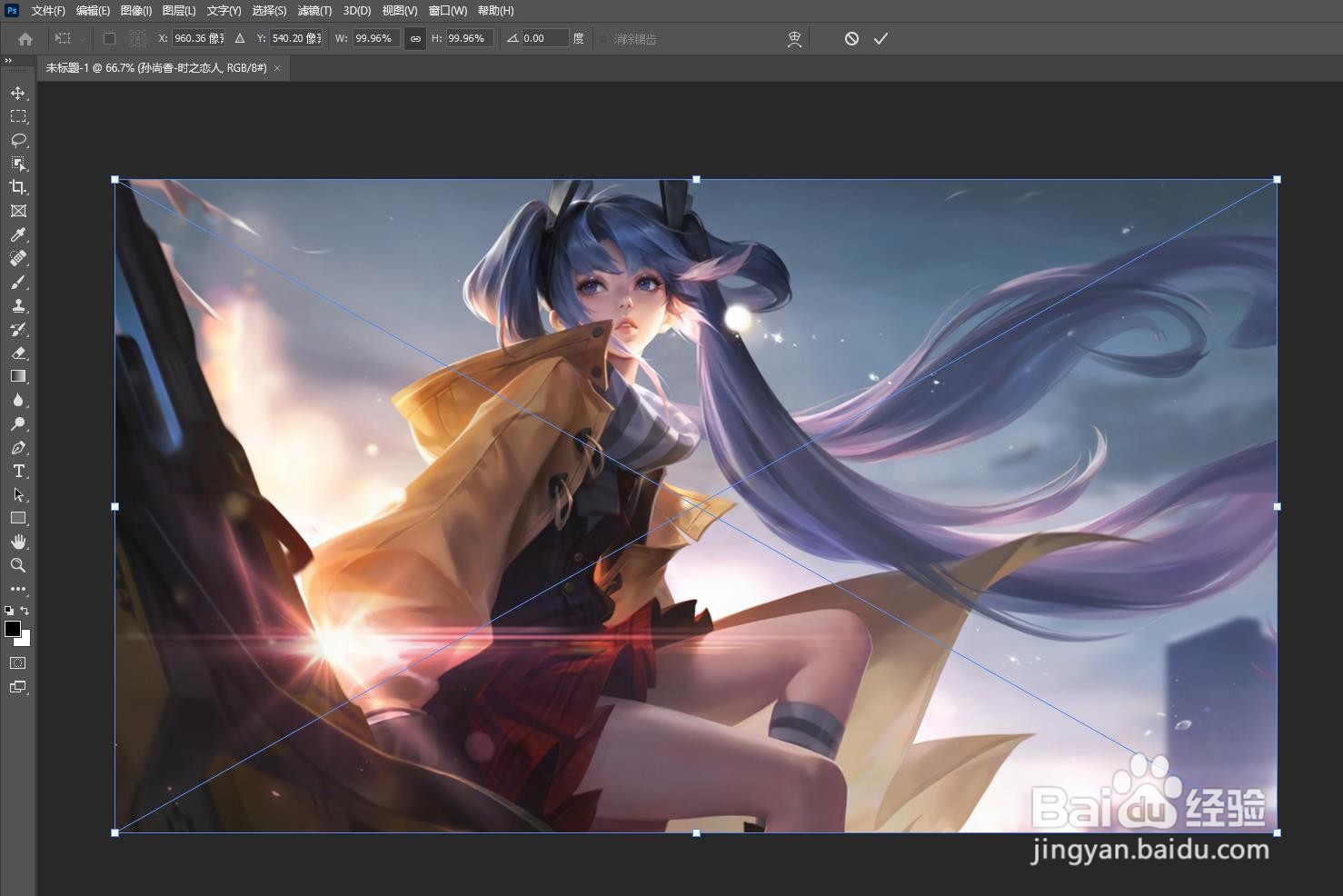Switch to warp mode
This screenshot has width=1343, height=896.
tap(794, 39)
